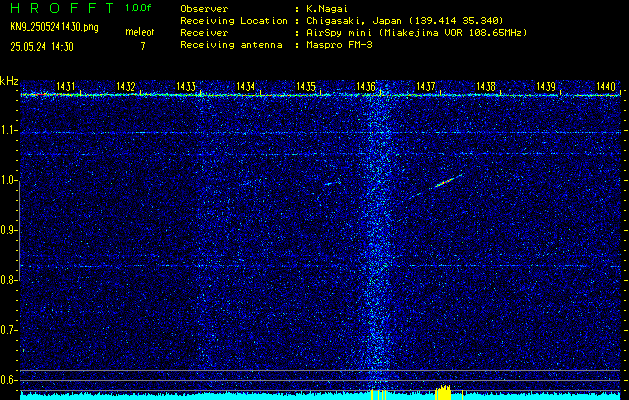Click the 0.7 kHz axis label
This screenshot has width=629, height=400.
click(x=9, y=330)
